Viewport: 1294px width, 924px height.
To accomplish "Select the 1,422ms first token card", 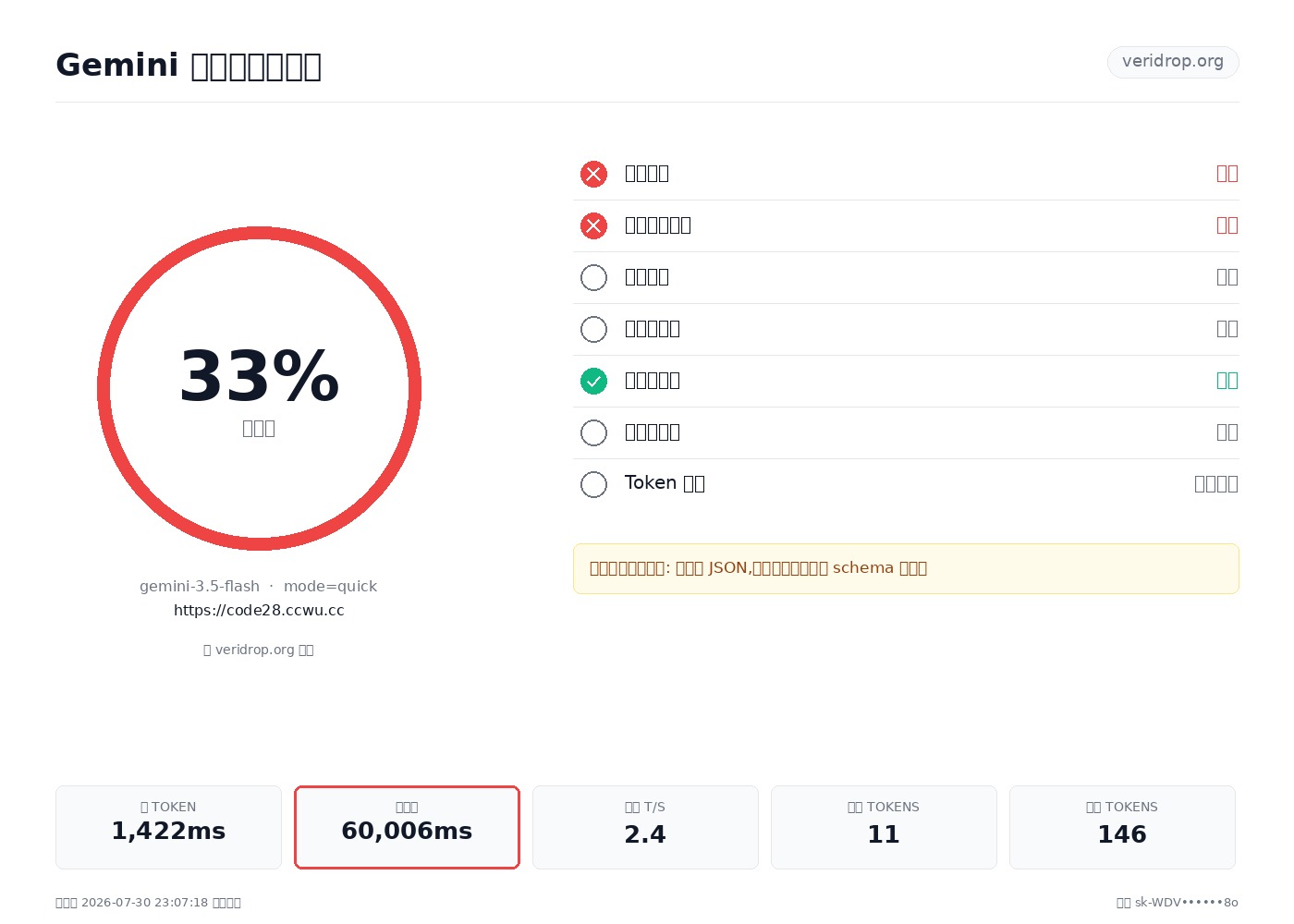I will click(168, 827).
